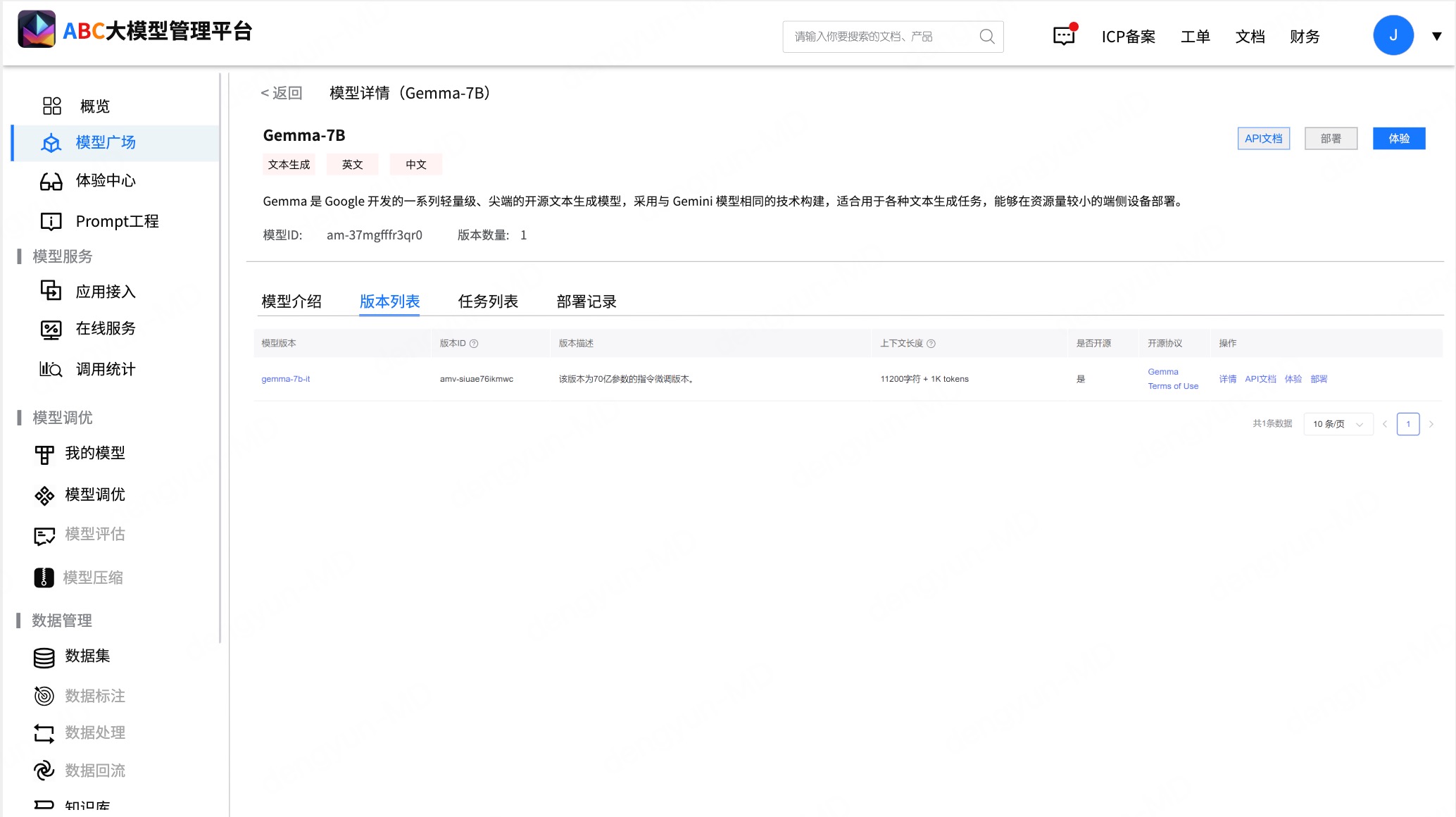Click the model ID am-37mgfffr3qr0
This screenshot has width=1456, height=817.
coord(375,235)
